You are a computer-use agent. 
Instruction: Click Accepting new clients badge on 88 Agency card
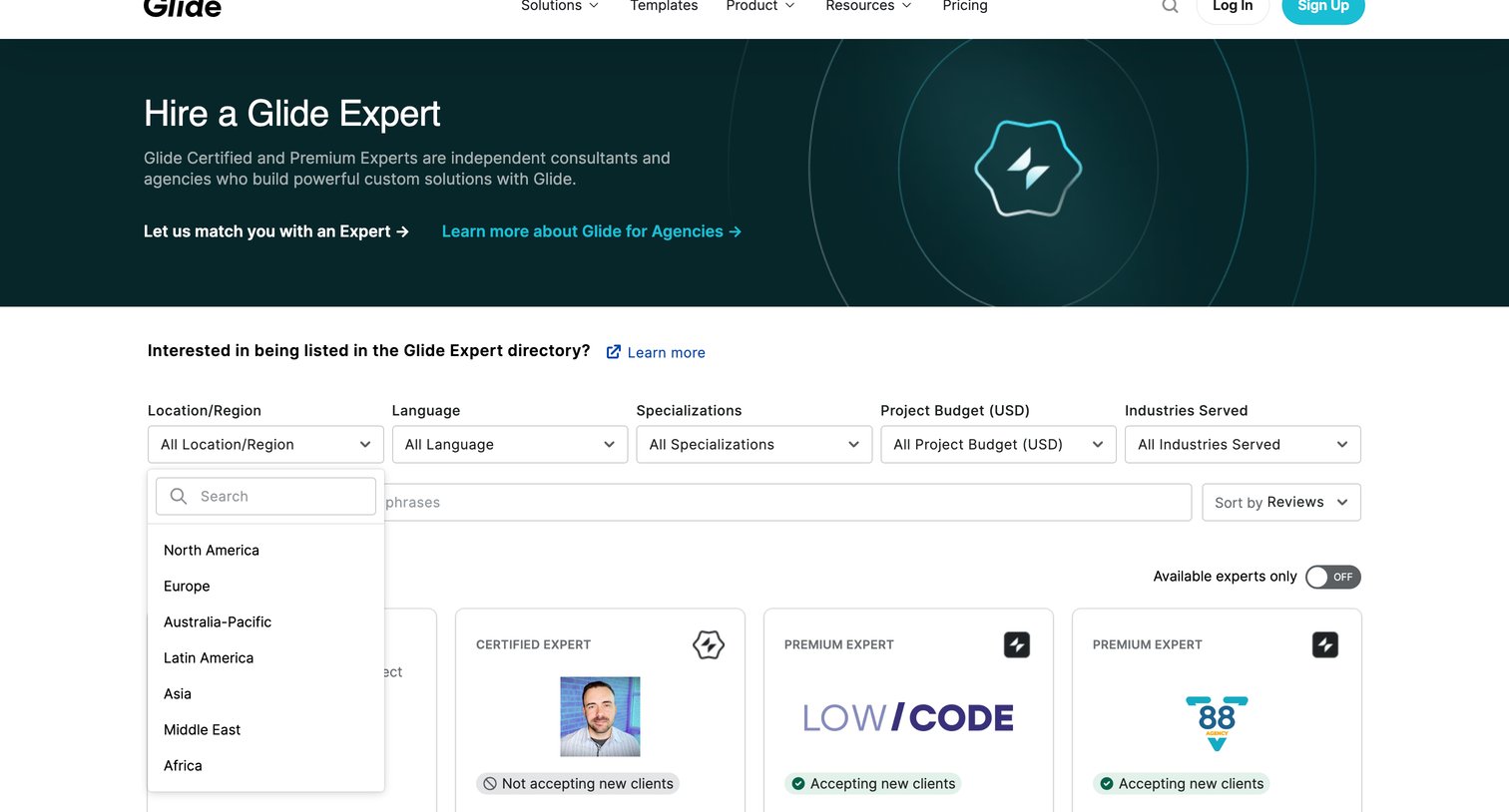(x=1182, y=784)
